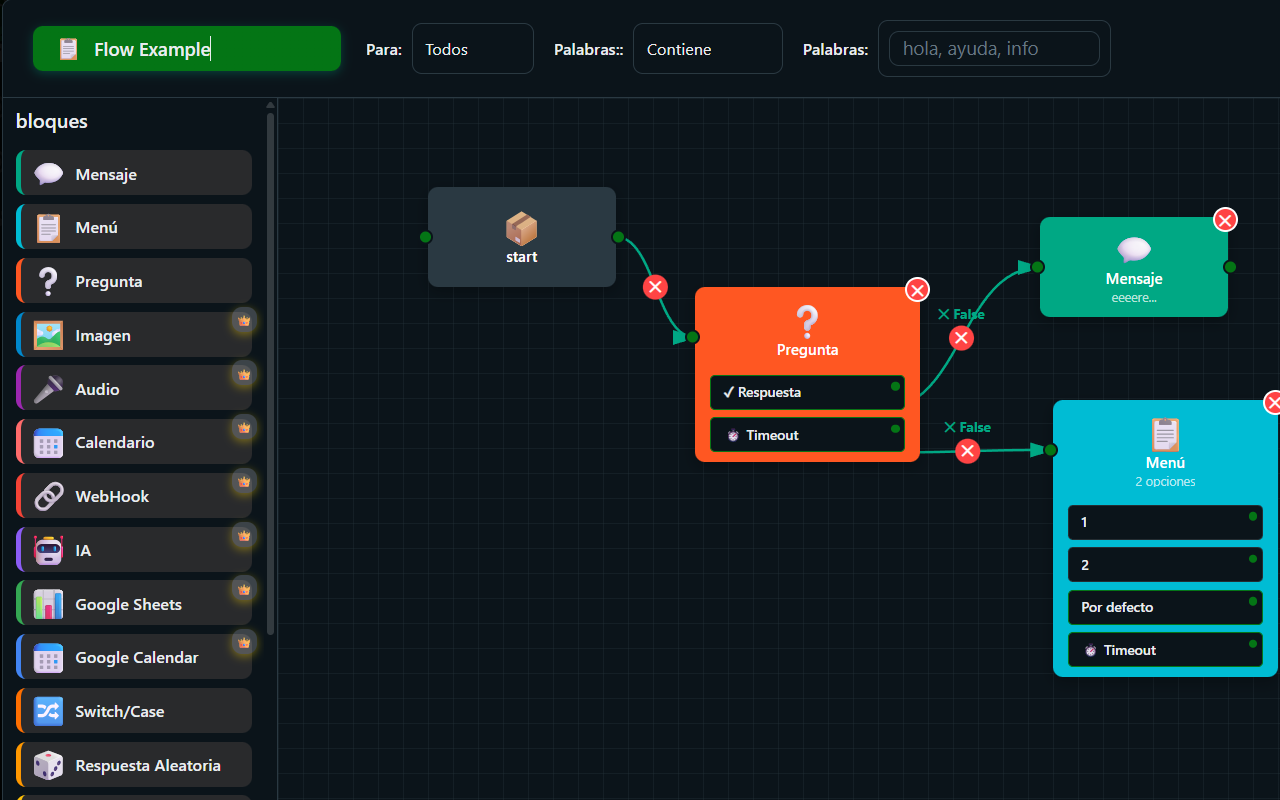Open the Palabras dropdown showing Contiene

pyautogui.click(x=708, y=49)
